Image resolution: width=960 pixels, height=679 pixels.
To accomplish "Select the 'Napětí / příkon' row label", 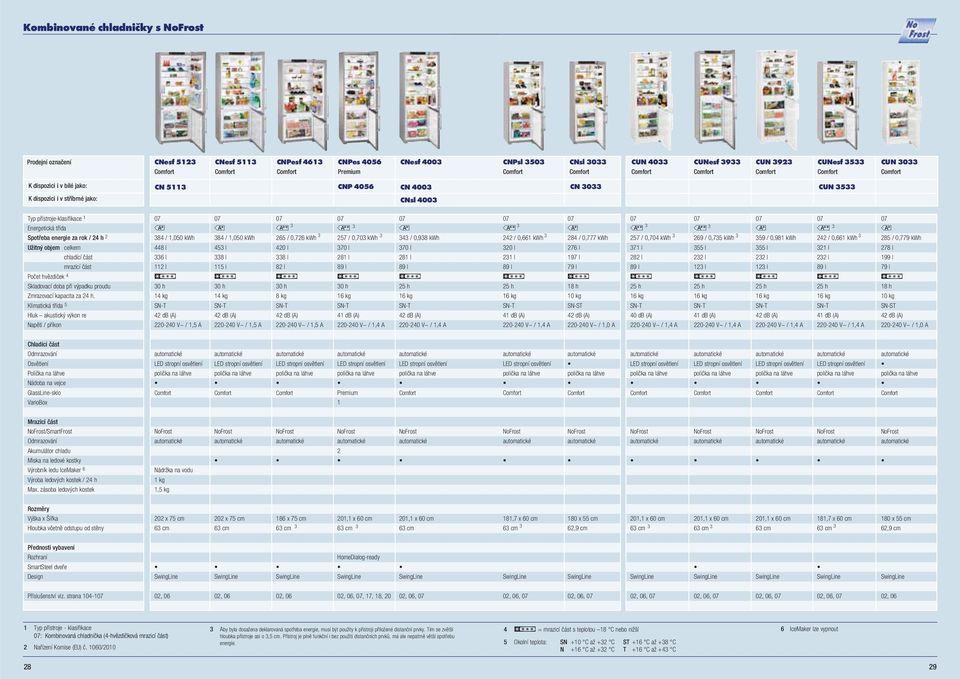I will click(x=44, y=325).
